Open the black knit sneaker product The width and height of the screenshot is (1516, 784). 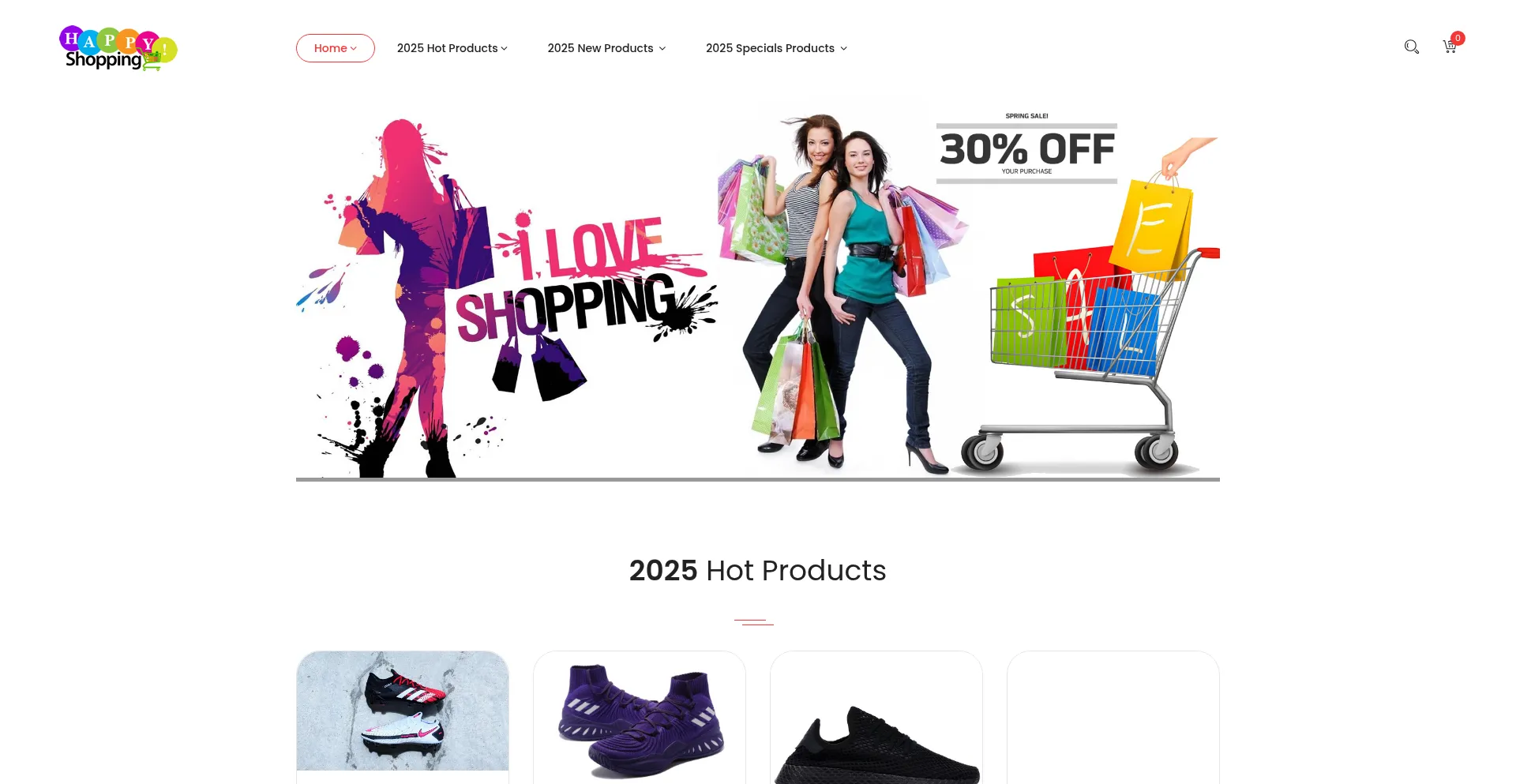click(876, 718)
